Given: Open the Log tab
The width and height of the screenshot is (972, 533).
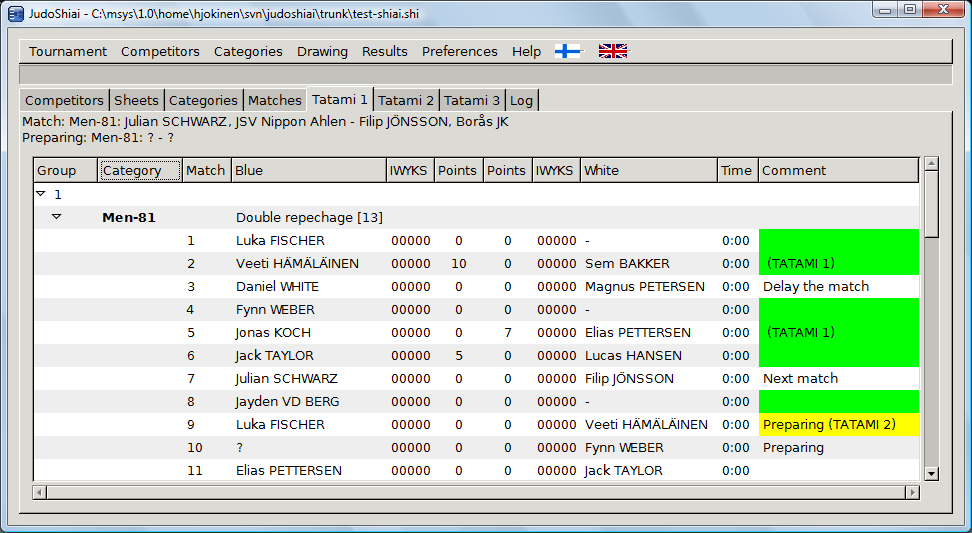Looking at the screenshot, I should pyautogui.click(x=521, y=100).
